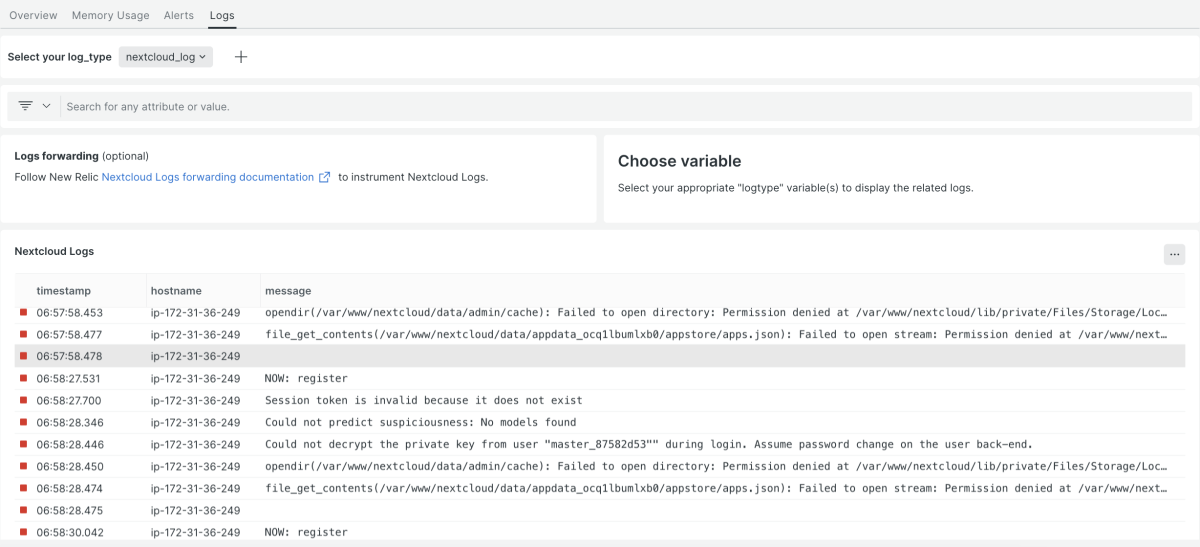Go to the Alerts tab
Image resolution: width=1200 pixels, height=547 pixels.
click(179, 15)
